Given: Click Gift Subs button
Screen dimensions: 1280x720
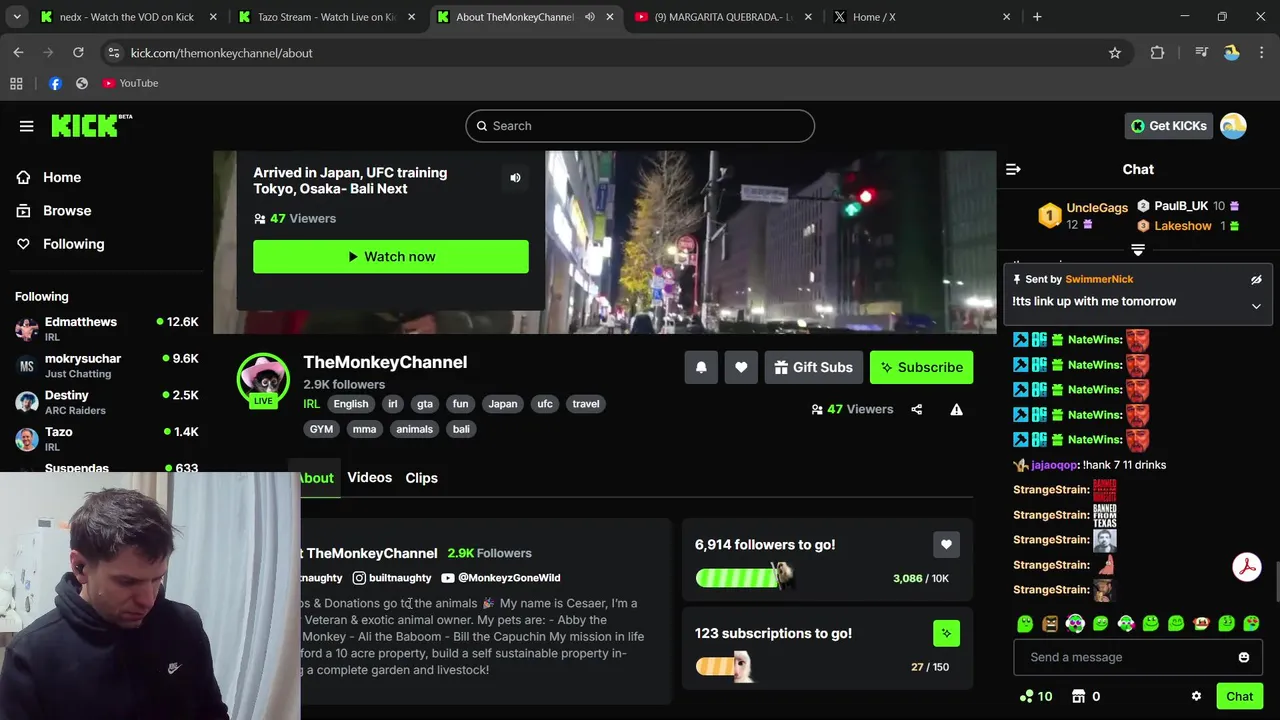Looking at the screenshot, I should coord(812,367).
